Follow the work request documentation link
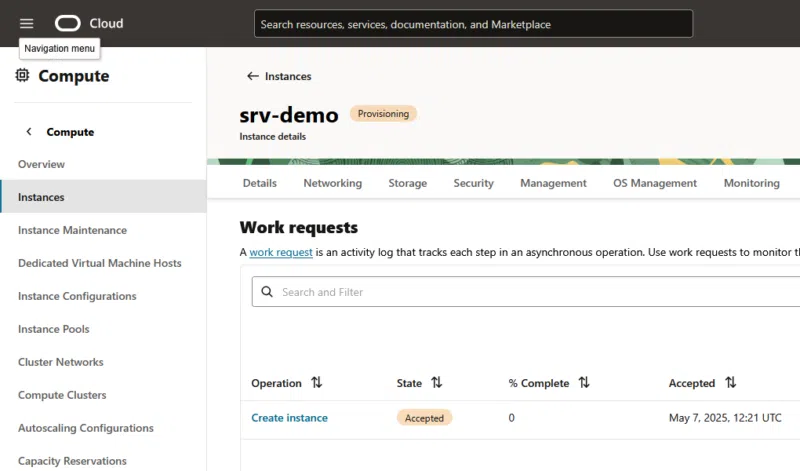This screenshot has width=800, height=471. 281,253
